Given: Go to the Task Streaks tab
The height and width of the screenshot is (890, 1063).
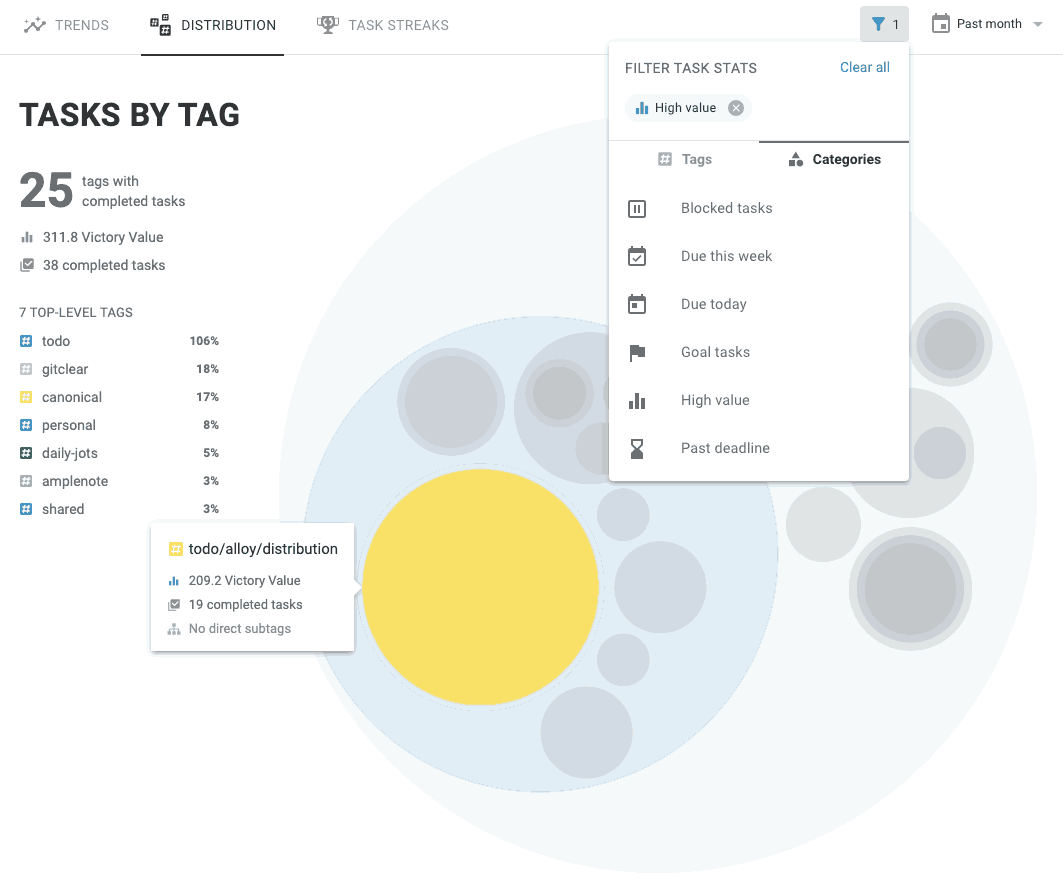Looking at the screenshot, I should [383, 25].
